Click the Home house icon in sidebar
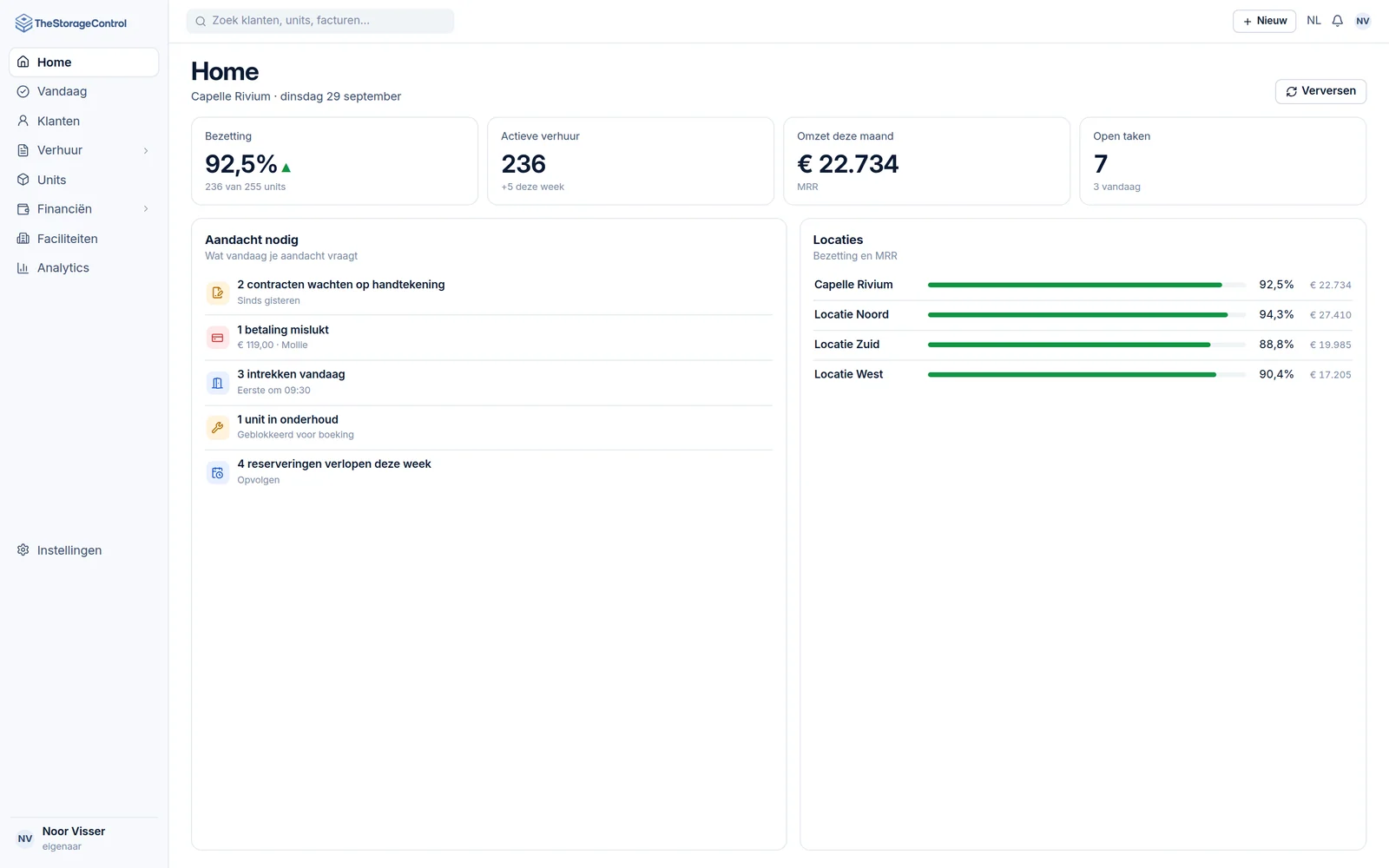 (23, 62)
